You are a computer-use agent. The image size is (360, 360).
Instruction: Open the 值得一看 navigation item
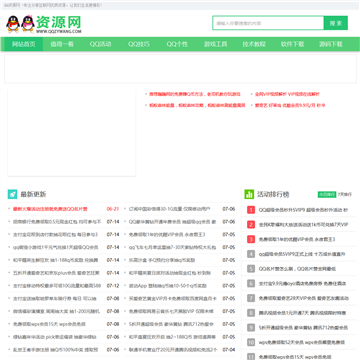point(62,44)
